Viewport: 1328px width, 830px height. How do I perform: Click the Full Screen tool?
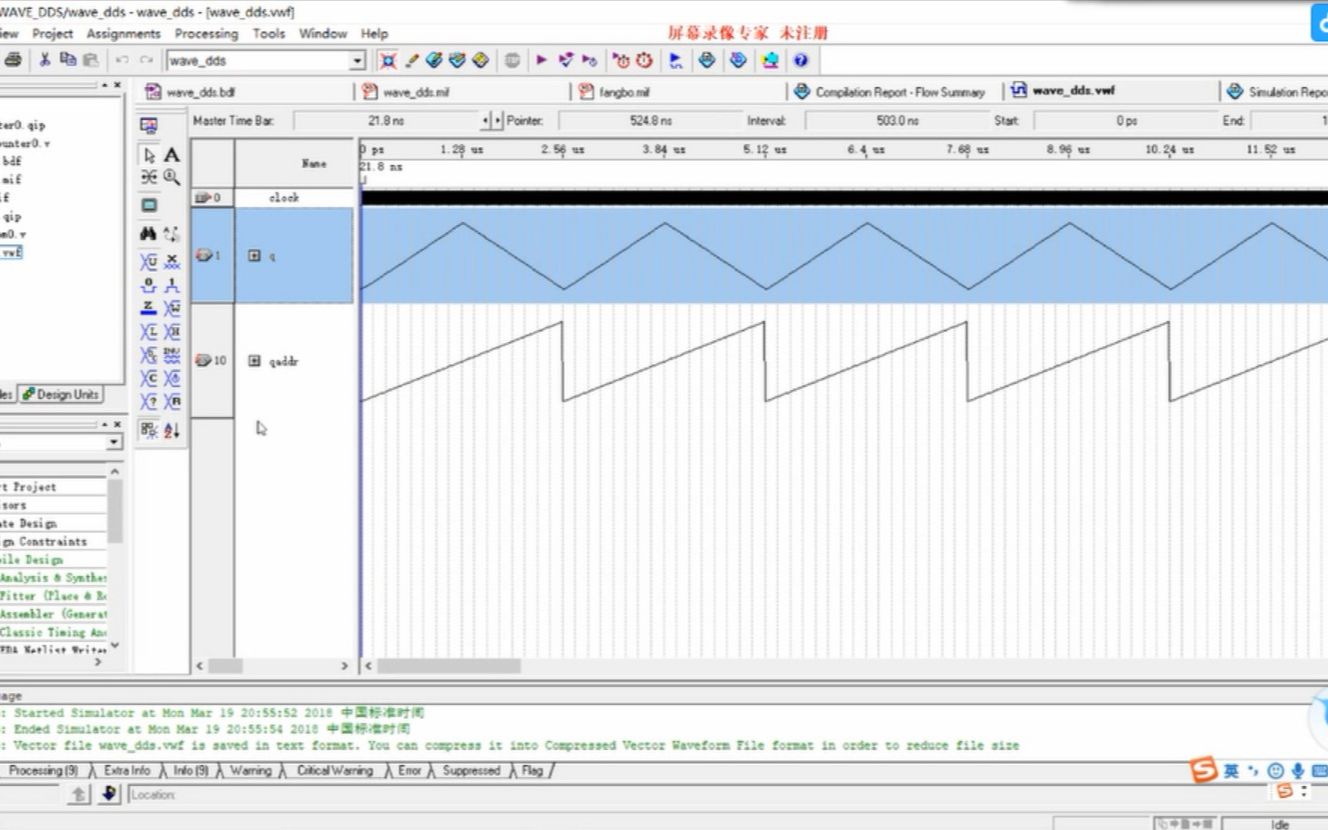point(149,205)
